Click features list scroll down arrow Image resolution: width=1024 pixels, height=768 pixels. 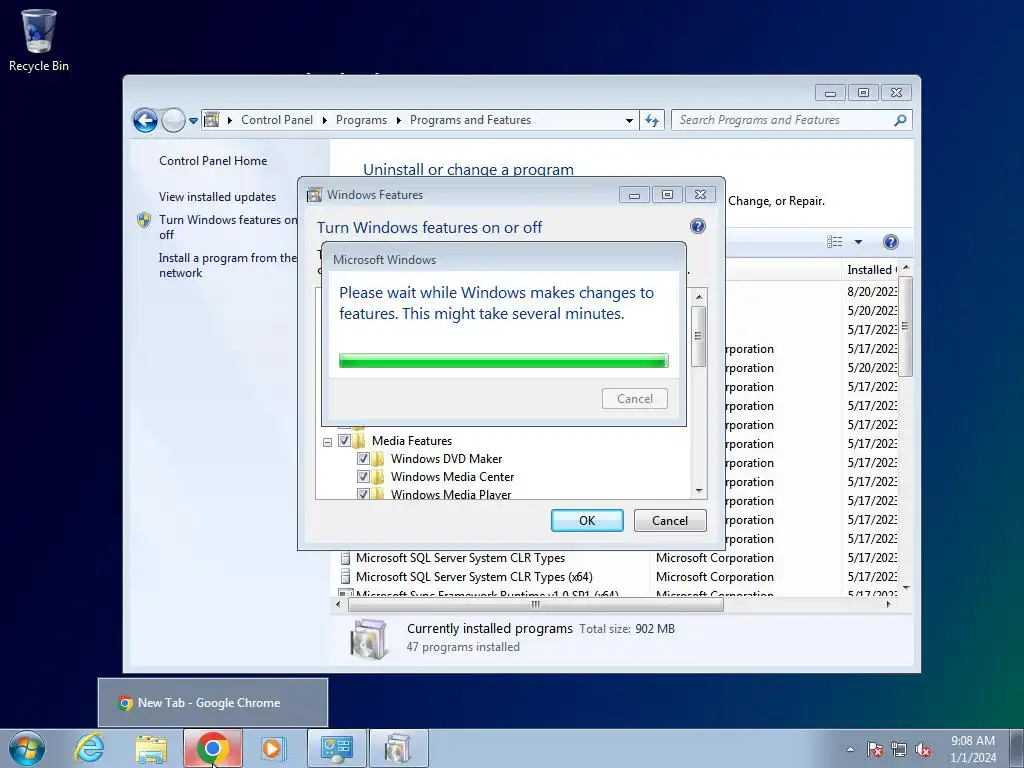coord(699,490)
